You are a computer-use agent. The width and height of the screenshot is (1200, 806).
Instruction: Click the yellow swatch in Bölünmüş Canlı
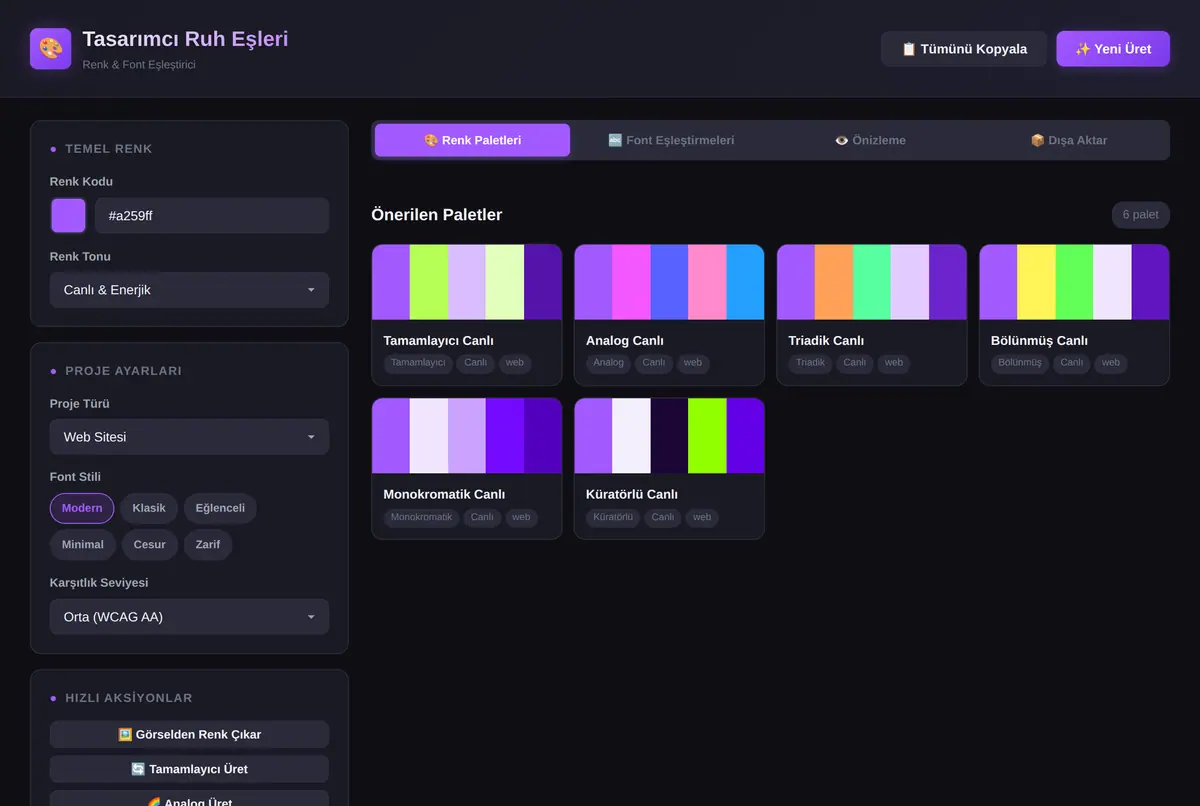[1036, 282]
